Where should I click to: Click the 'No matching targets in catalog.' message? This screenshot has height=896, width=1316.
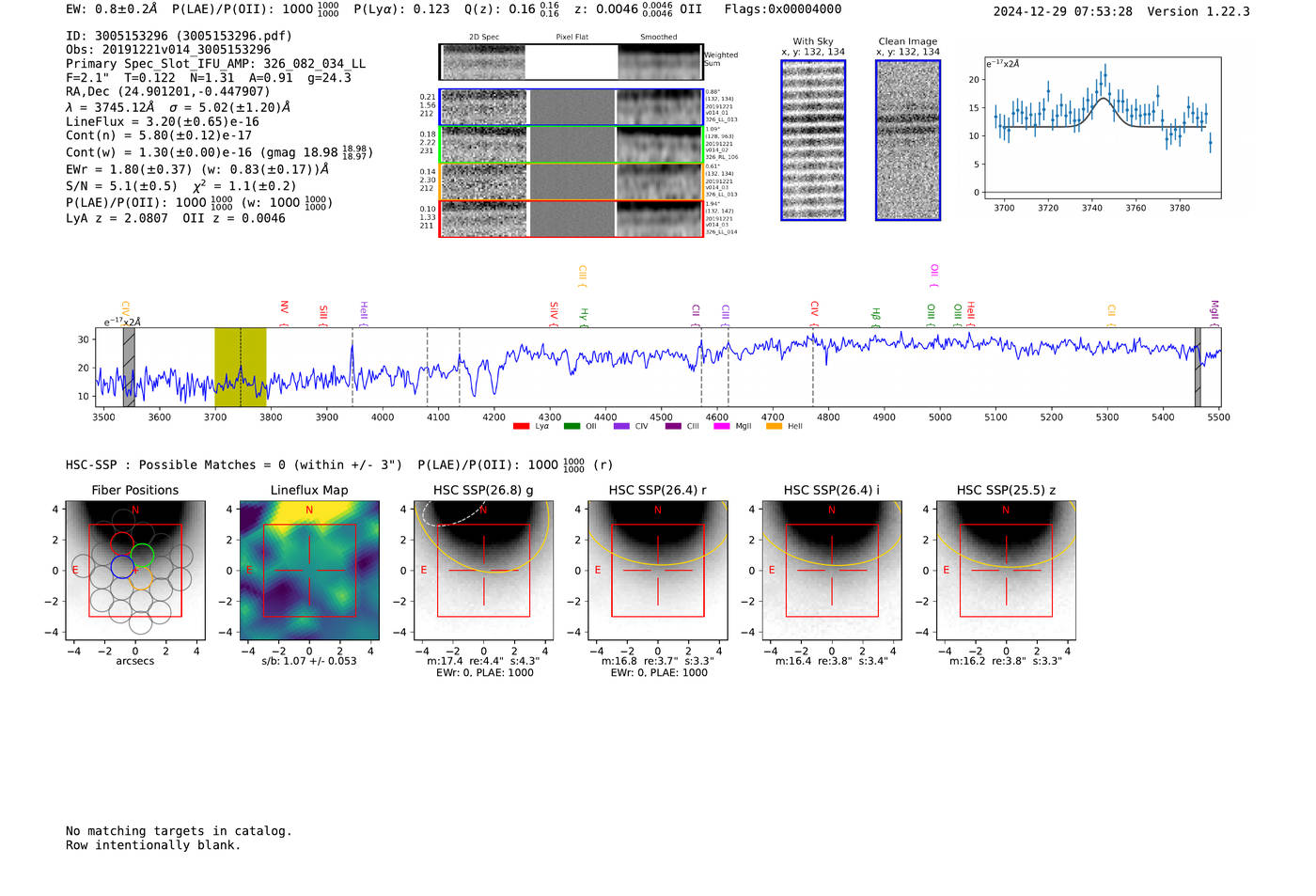point(179,831)
